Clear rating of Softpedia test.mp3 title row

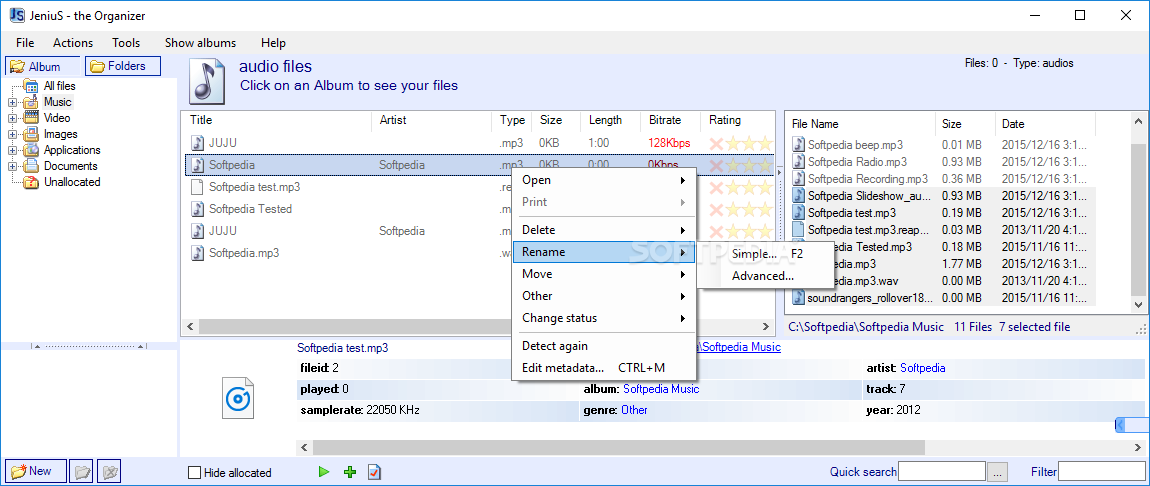click(717, 188)
